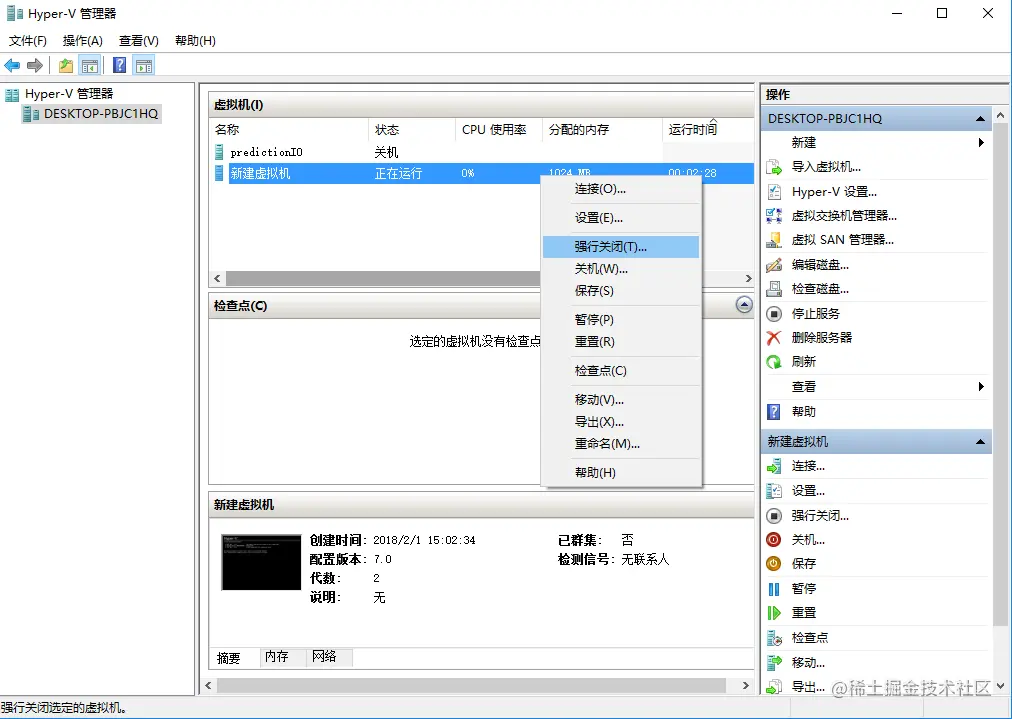Click the Forward arrow toolbar icon
The image size is (1012, 719).
coord(35,65)
